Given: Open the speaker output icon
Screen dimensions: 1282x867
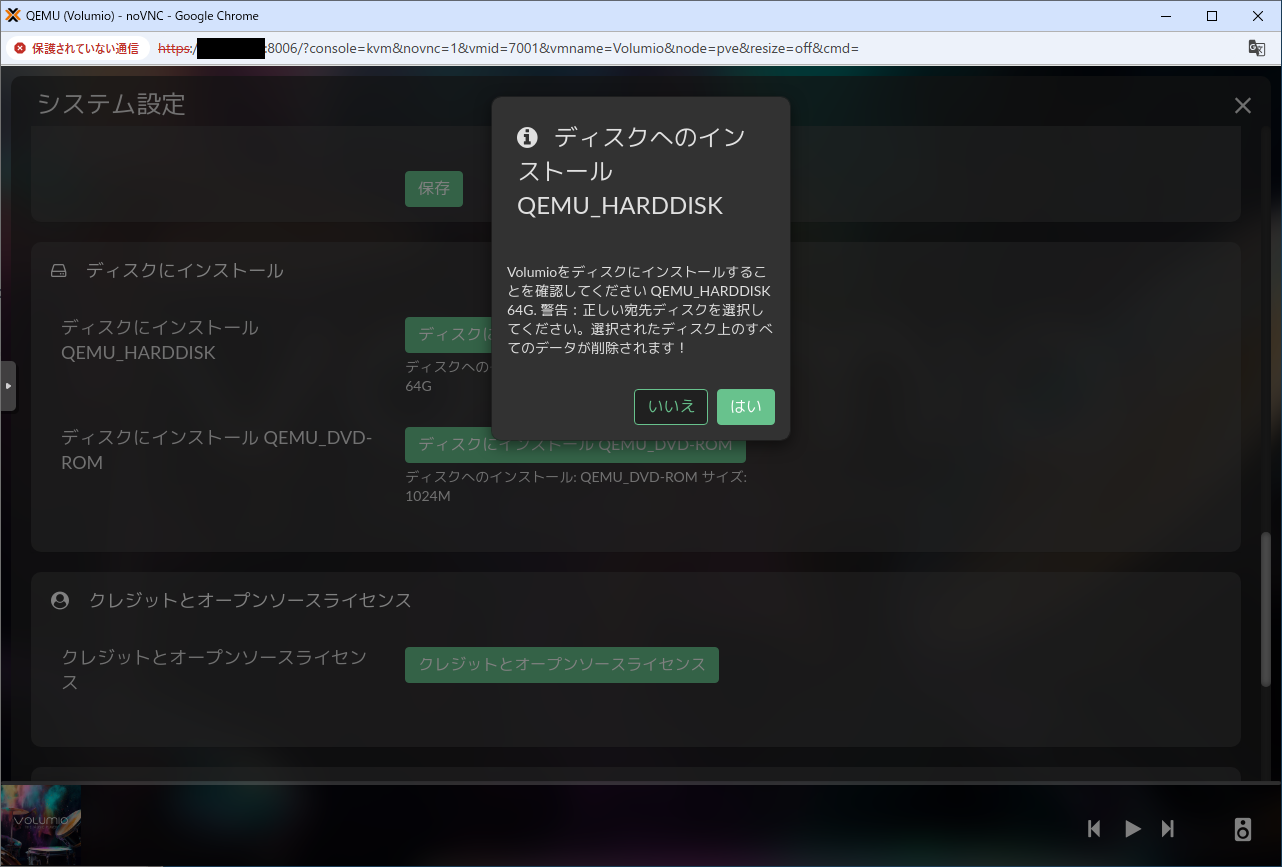Looking at the screenshot, I should pos(1243,829).
